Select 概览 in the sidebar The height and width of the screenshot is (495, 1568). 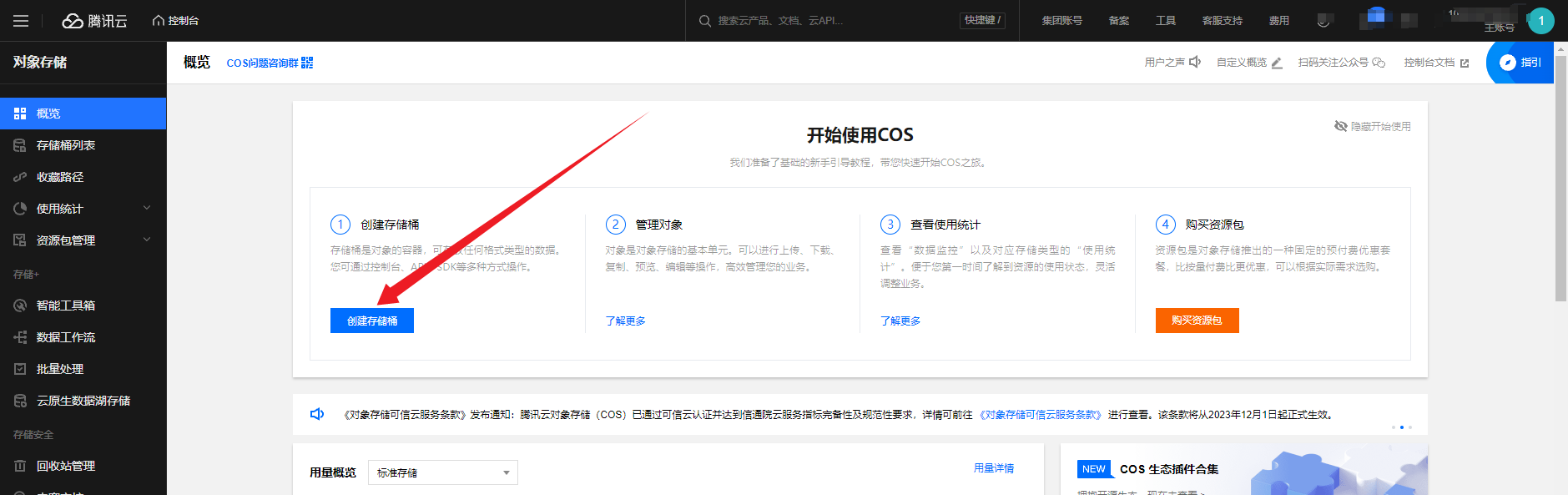tap(83, 114)
